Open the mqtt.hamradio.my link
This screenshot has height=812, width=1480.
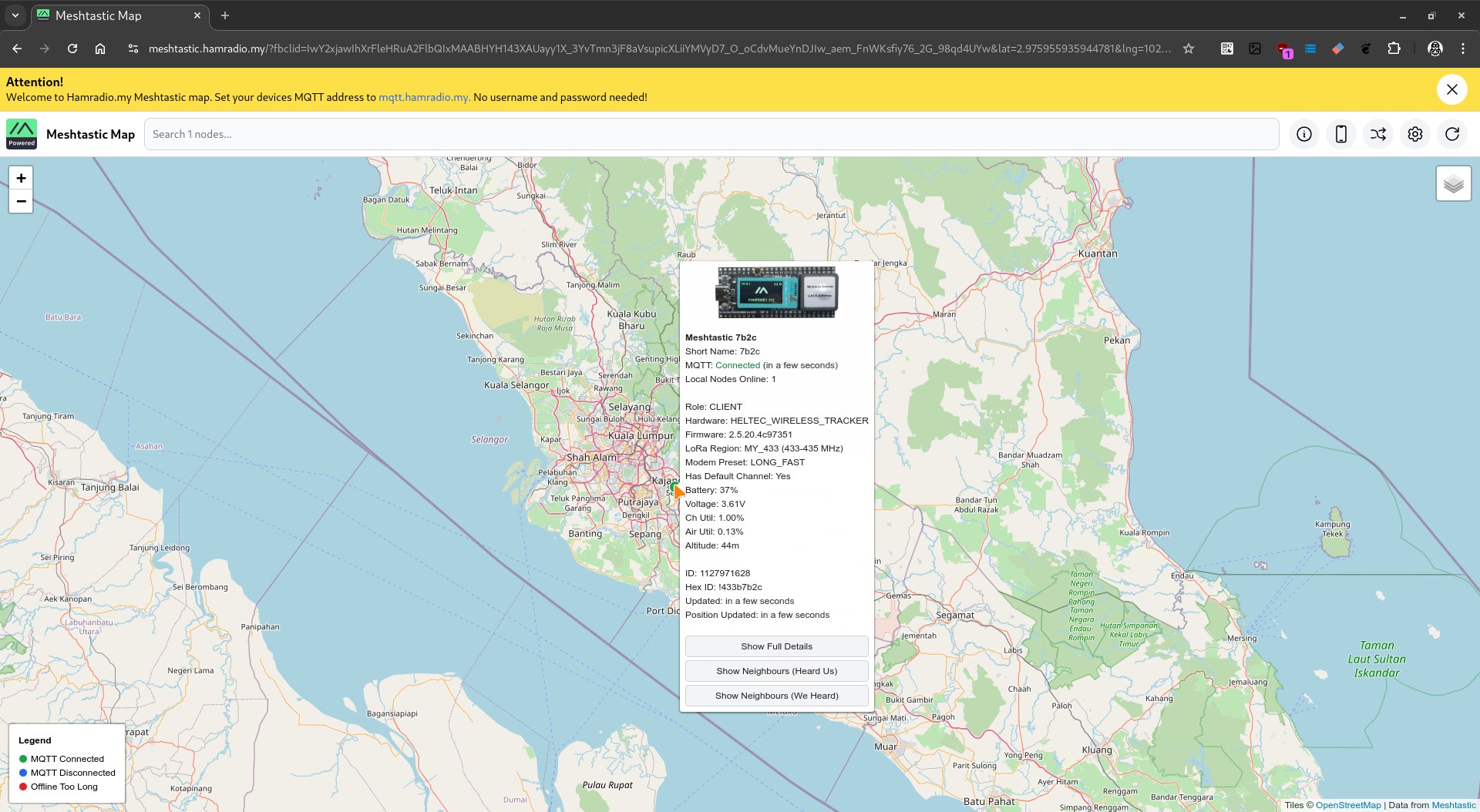coord(424,97)
